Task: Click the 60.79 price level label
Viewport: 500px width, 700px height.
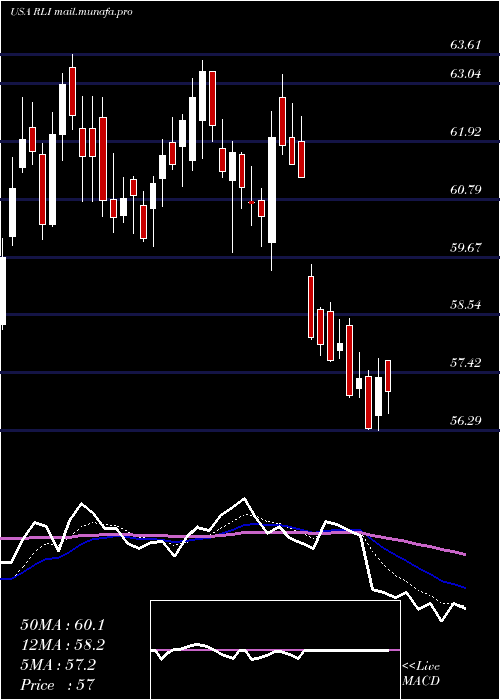Action: click(466, 190)
